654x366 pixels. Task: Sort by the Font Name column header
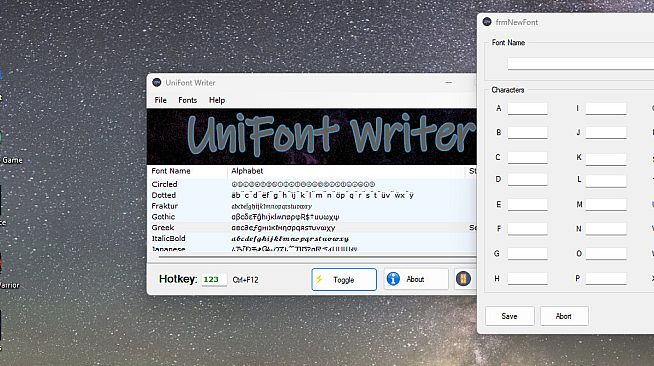tap(187, 171)
